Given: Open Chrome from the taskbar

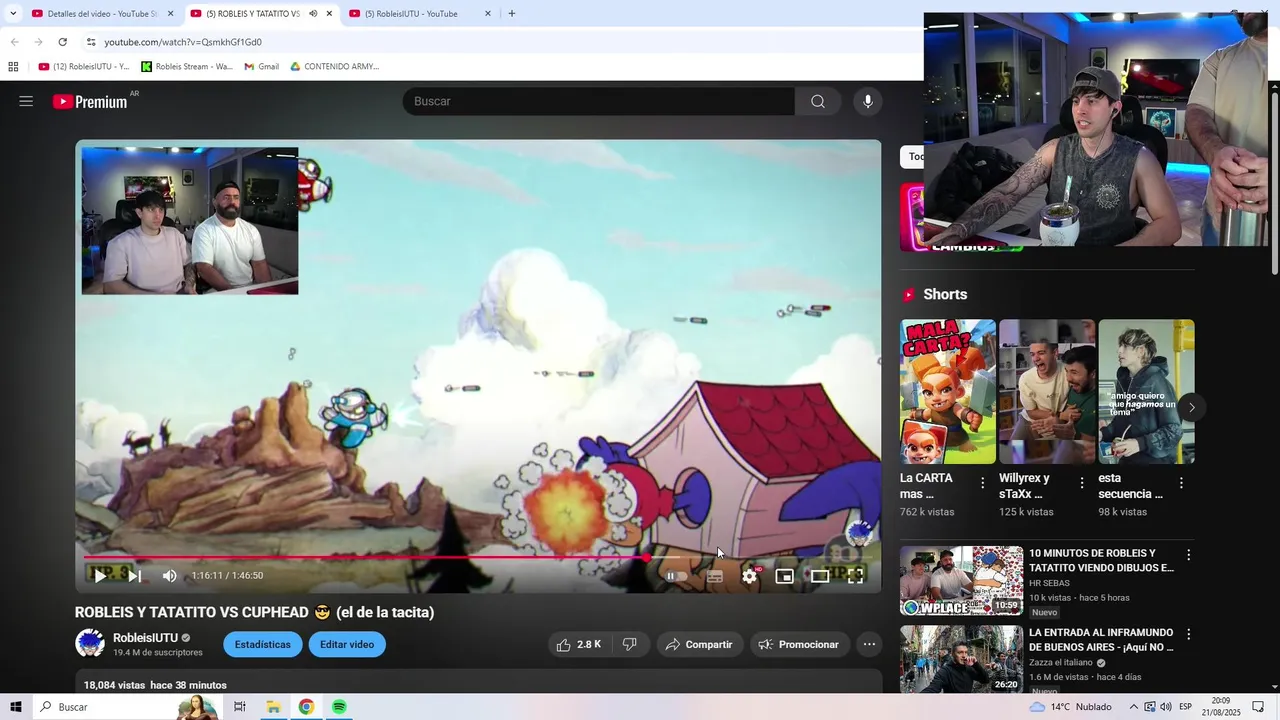Looking at the screenshot, I should click(x=306, y=707).
